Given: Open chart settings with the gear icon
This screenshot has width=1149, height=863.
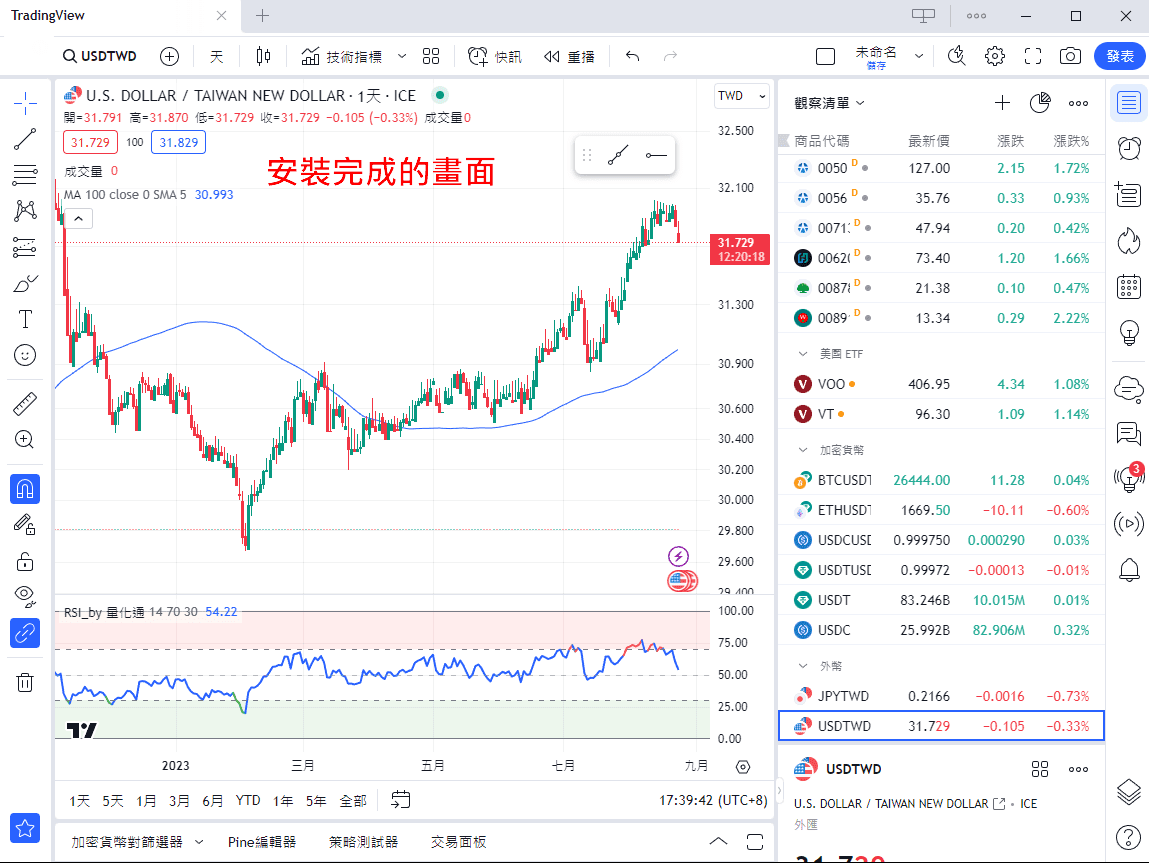Looking at the screenshot, I should [x=994, y=56].
